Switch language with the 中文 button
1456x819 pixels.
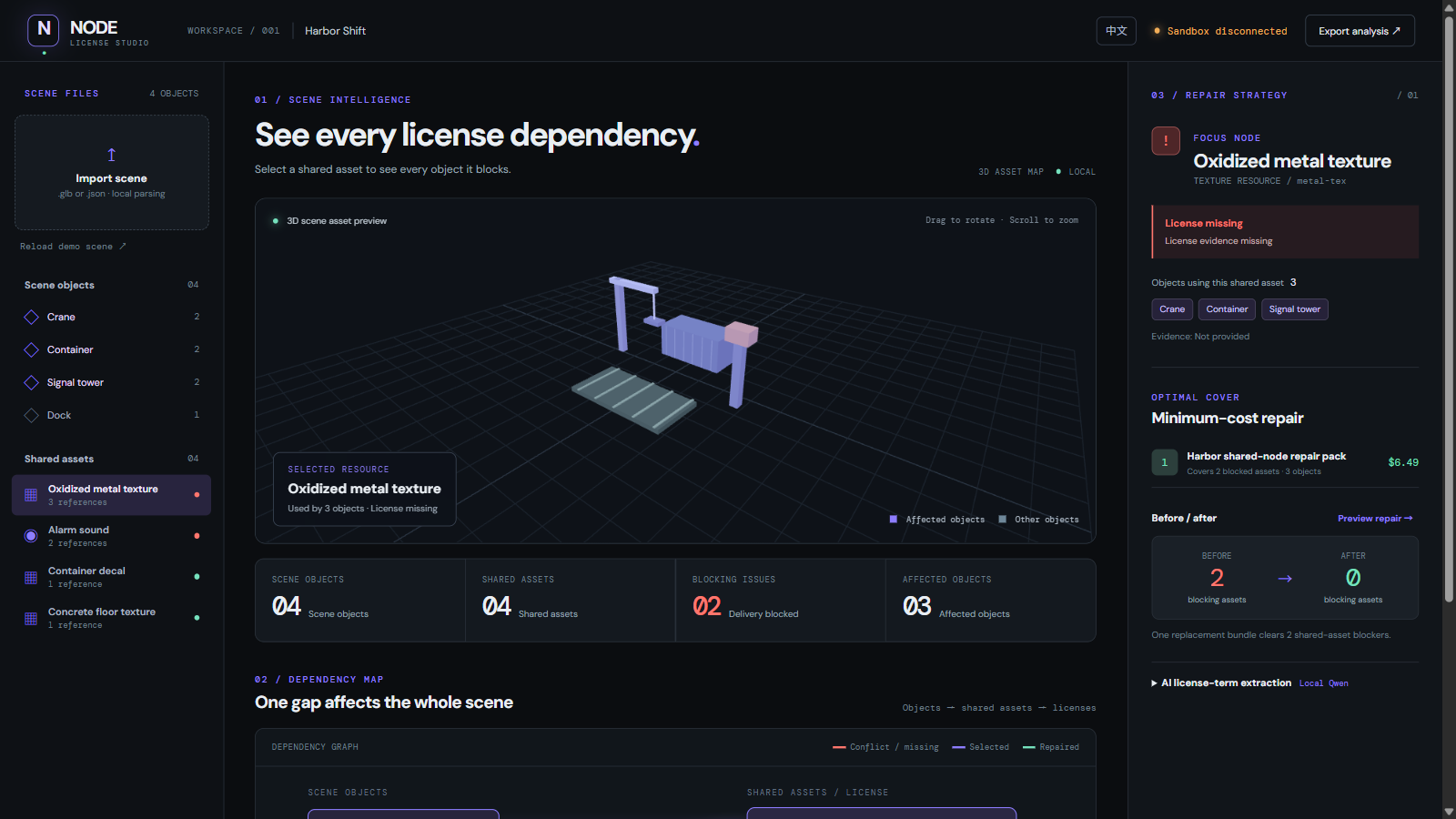coord(1116,31)
